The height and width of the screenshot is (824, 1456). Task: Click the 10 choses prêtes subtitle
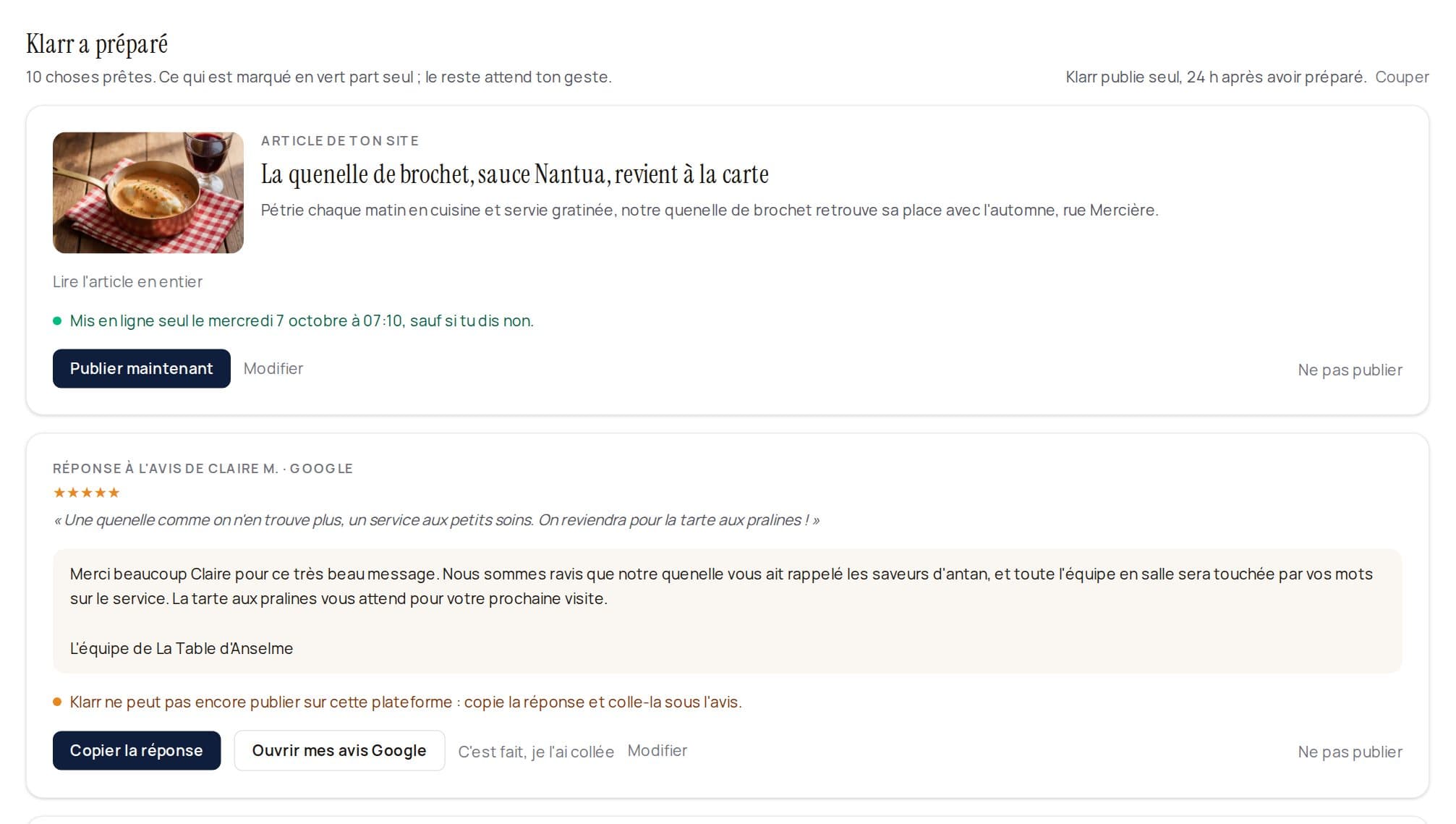coord(319,77)
